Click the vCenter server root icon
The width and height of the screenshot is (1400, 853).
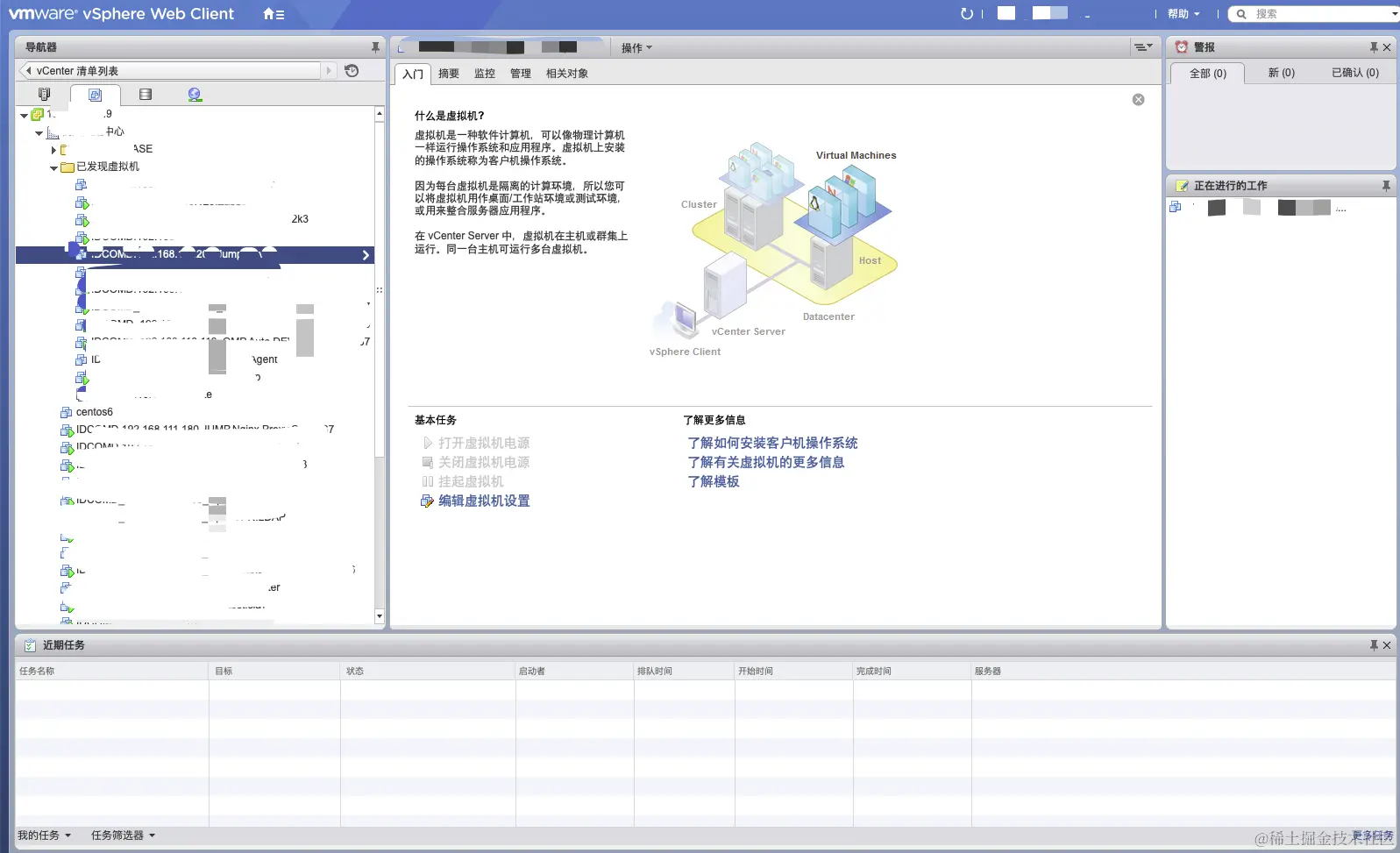38,114
